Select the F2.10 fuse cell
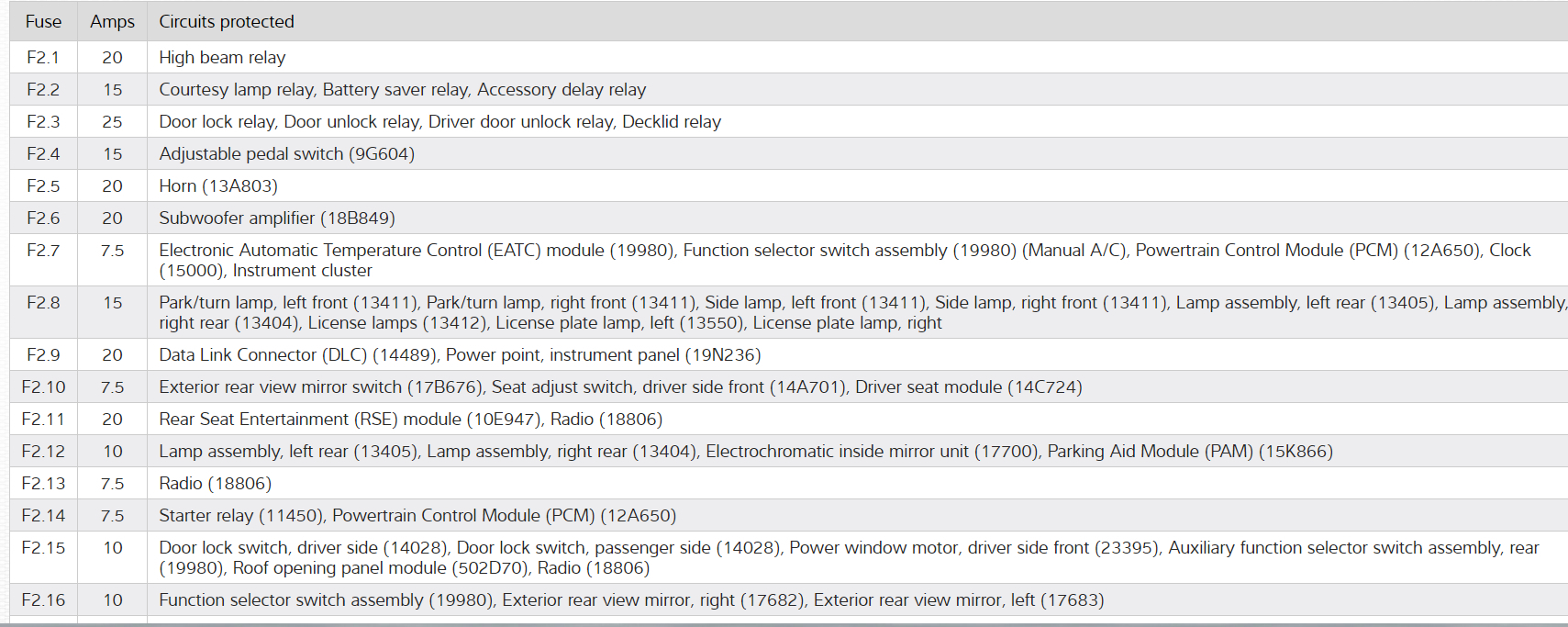 click(43, 386)
